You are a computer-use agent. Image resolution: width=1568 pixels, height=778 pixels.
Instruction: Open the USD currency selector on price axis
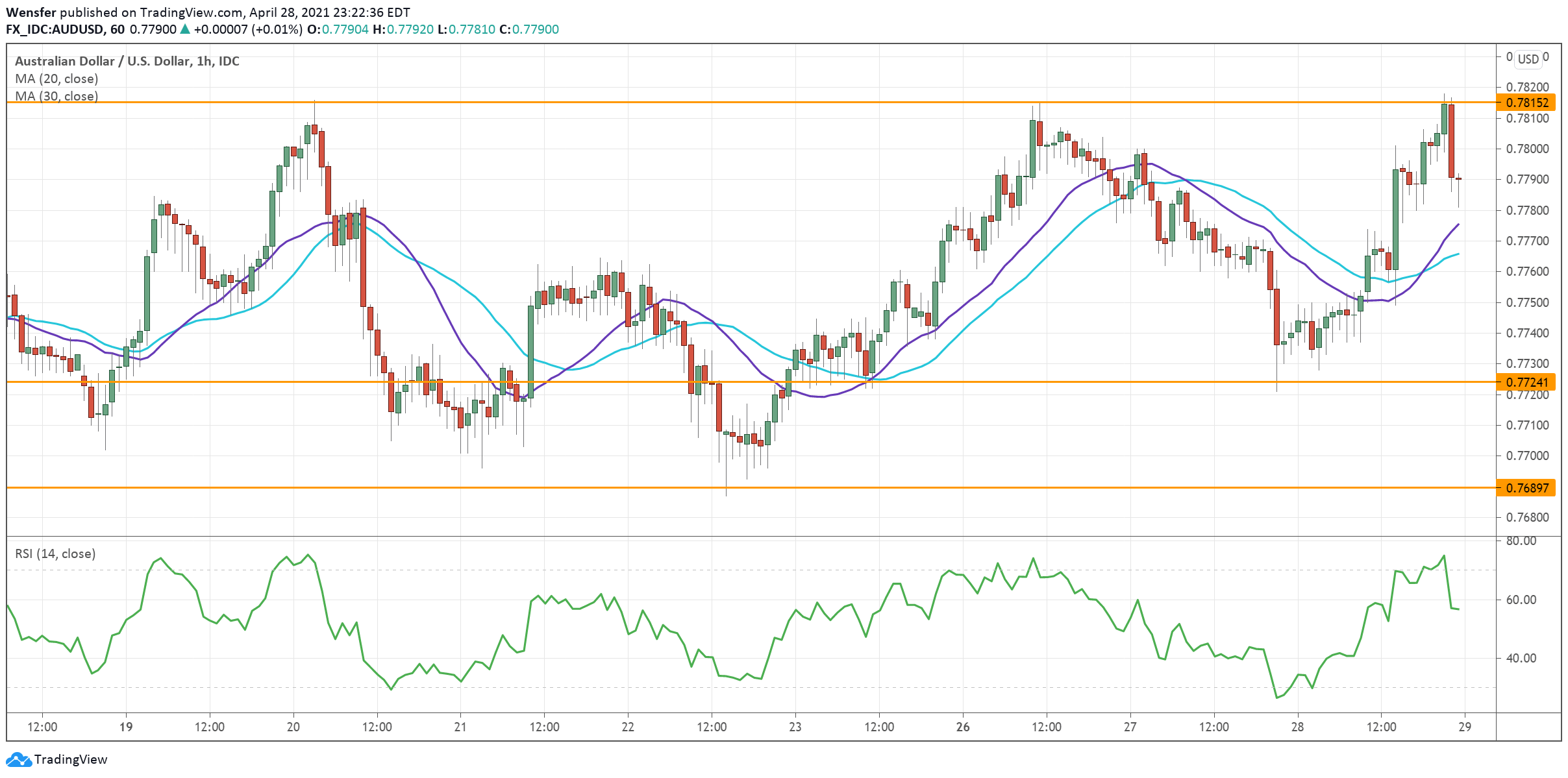1528,59
